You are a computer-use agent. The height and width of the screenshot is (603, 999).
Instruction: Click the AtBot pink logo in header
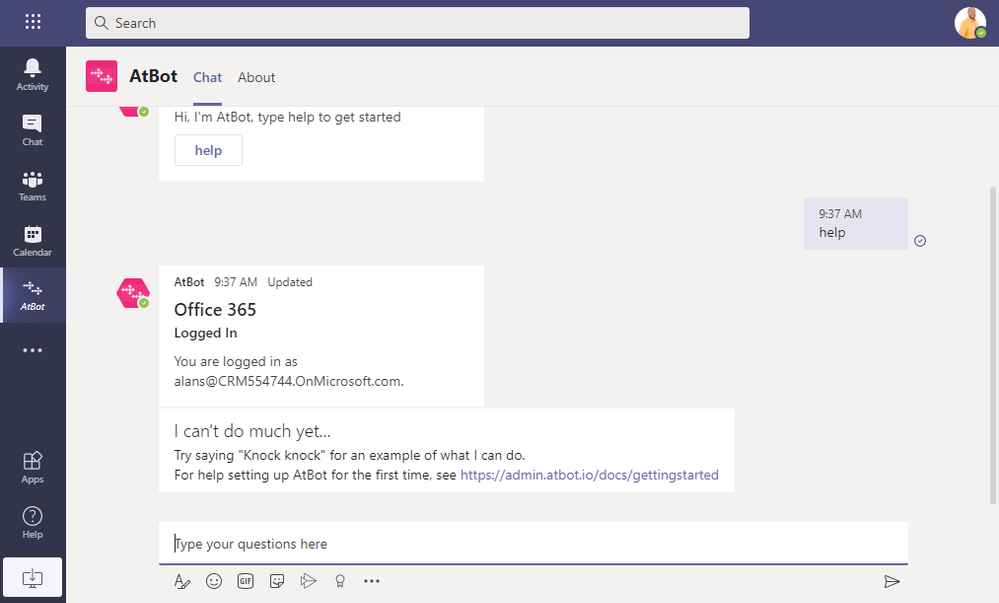pyautogui.click(x=101, y=76)
